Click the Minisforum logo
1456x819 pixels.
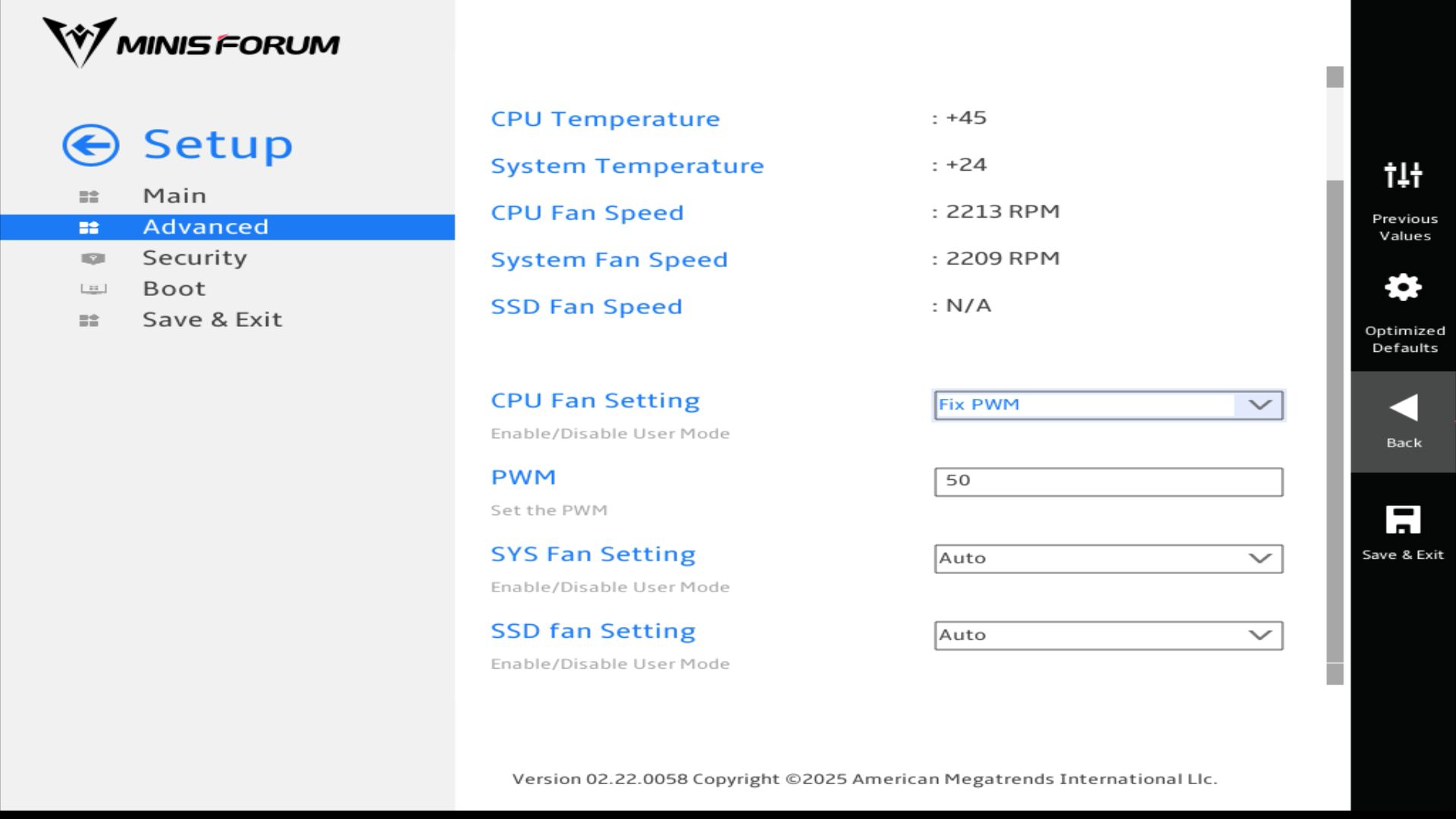tap(190, 42)
